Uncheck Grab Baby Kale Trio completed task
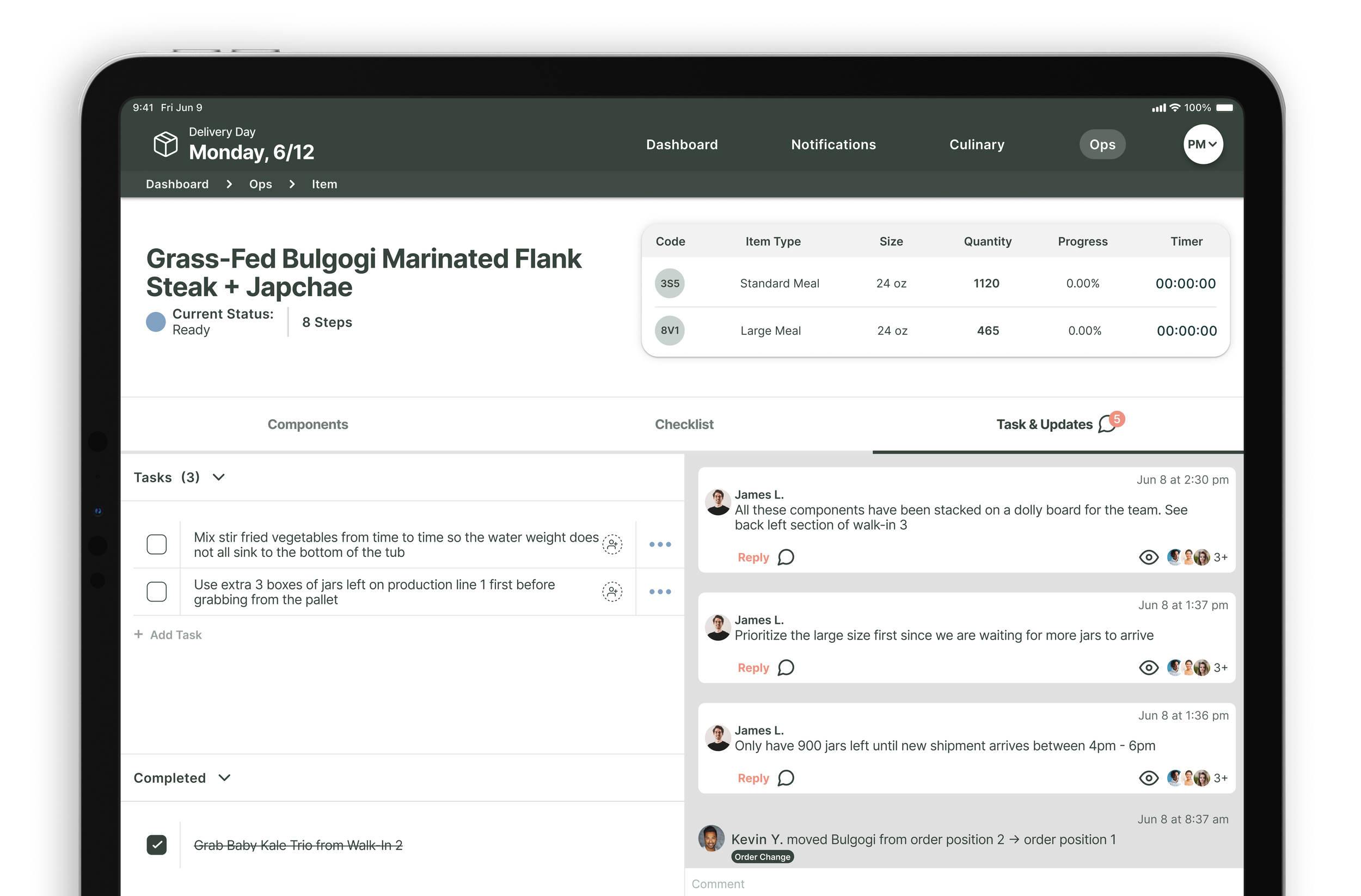 point(157,844)
